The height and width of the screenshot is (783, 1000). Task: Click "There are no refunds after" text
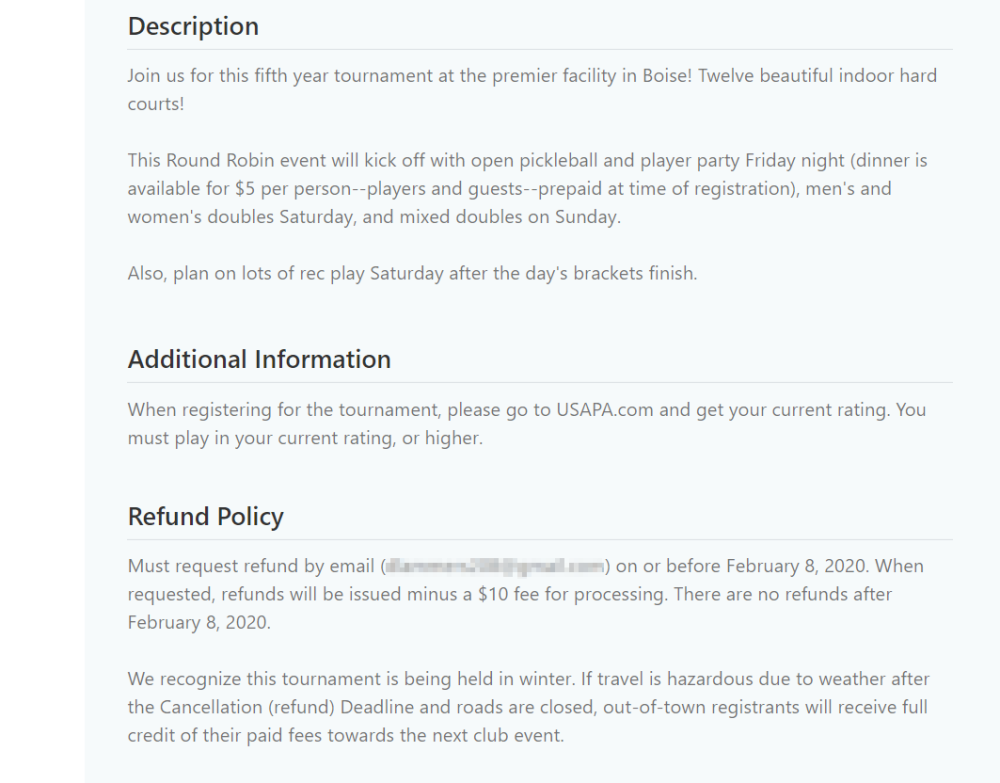[x=783, y=594]
